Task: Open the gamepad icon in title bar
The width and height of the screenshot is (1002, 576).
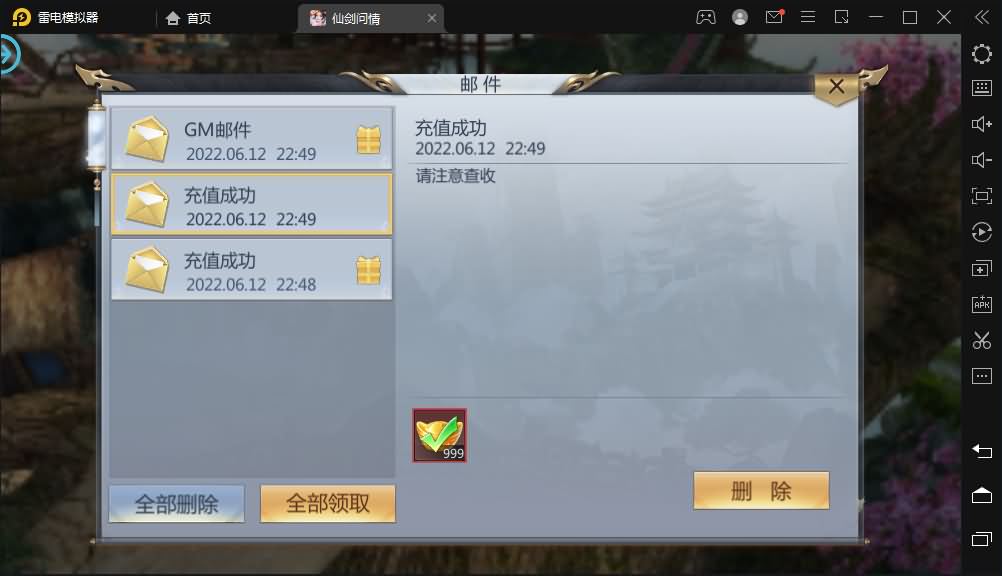Action: pos(705,17)
